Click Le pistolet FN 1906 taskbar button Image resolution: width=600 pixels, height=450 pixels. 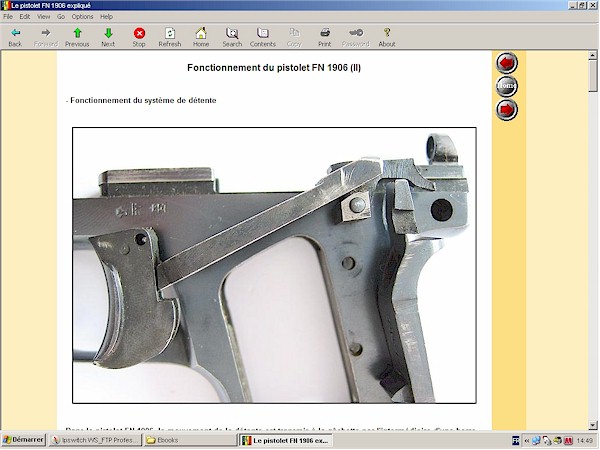[286, 440]
